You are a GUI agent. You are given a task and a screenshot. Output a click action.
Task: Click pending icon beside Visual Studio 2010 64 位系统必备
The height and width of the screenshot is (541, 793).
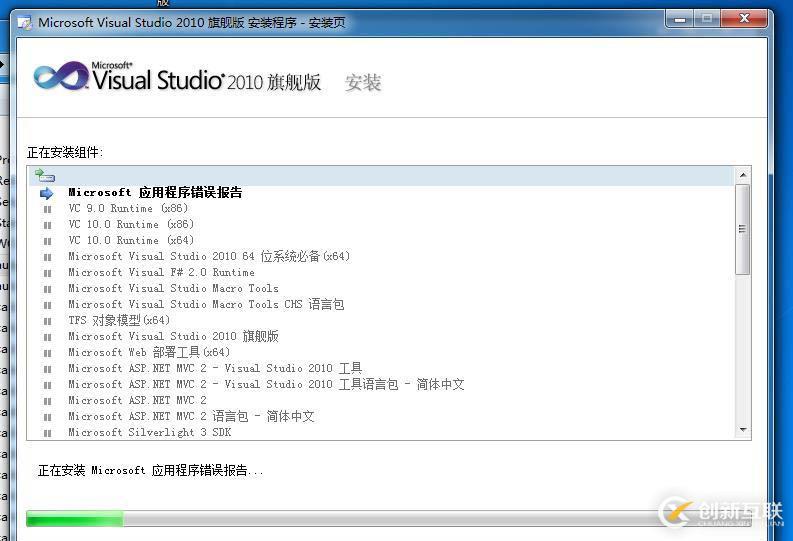48,257
